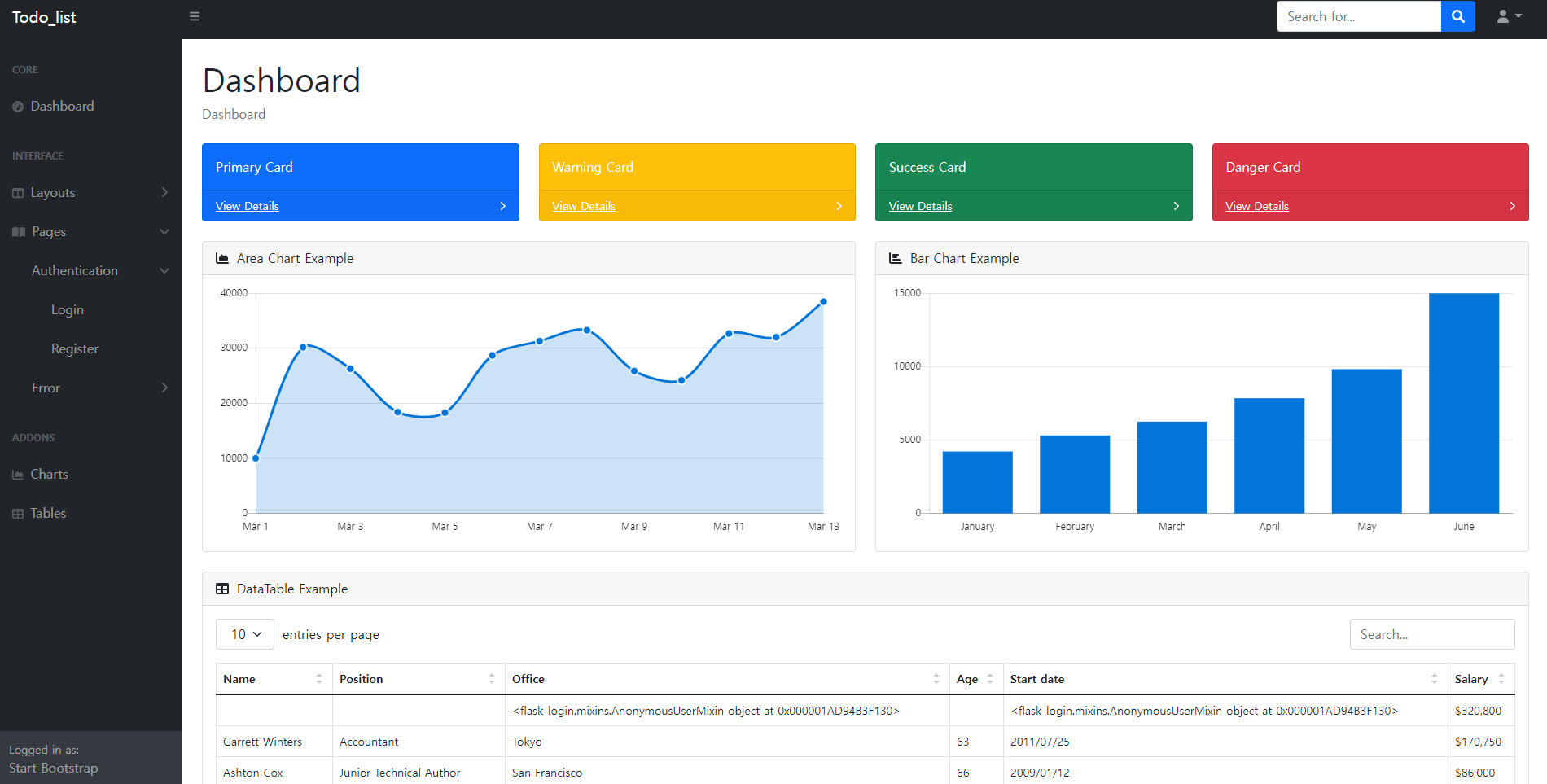Open View Details on Primary Card
This screenshot has height=784, width=1547.
tap(248, 206)
